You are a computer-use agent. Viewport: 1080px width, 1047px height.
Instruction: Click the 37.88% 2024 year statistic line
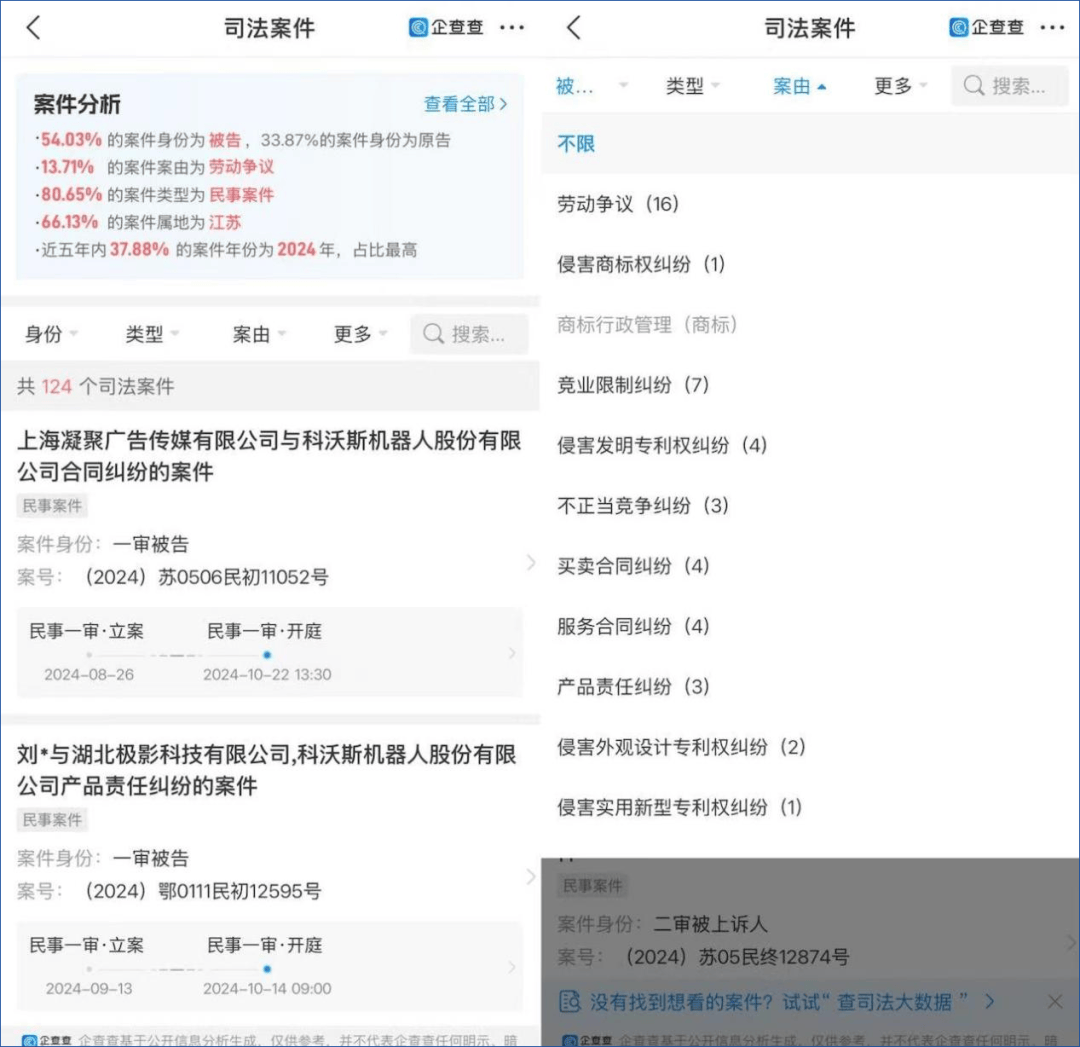pos(227,249)
